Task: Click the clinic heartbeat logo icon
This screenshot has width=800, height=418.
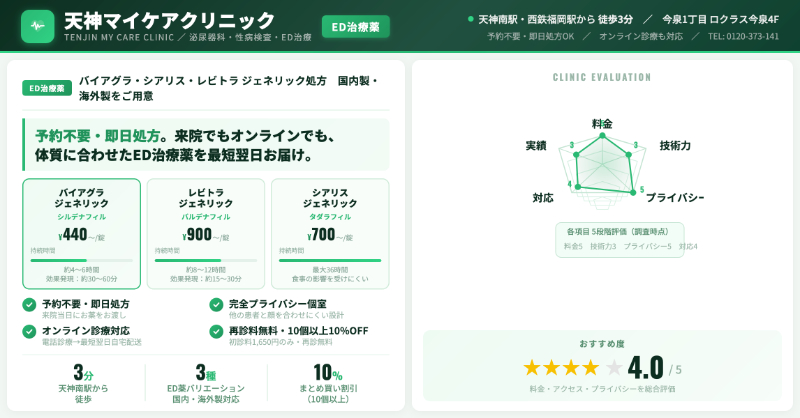Action: click(38, 25)
